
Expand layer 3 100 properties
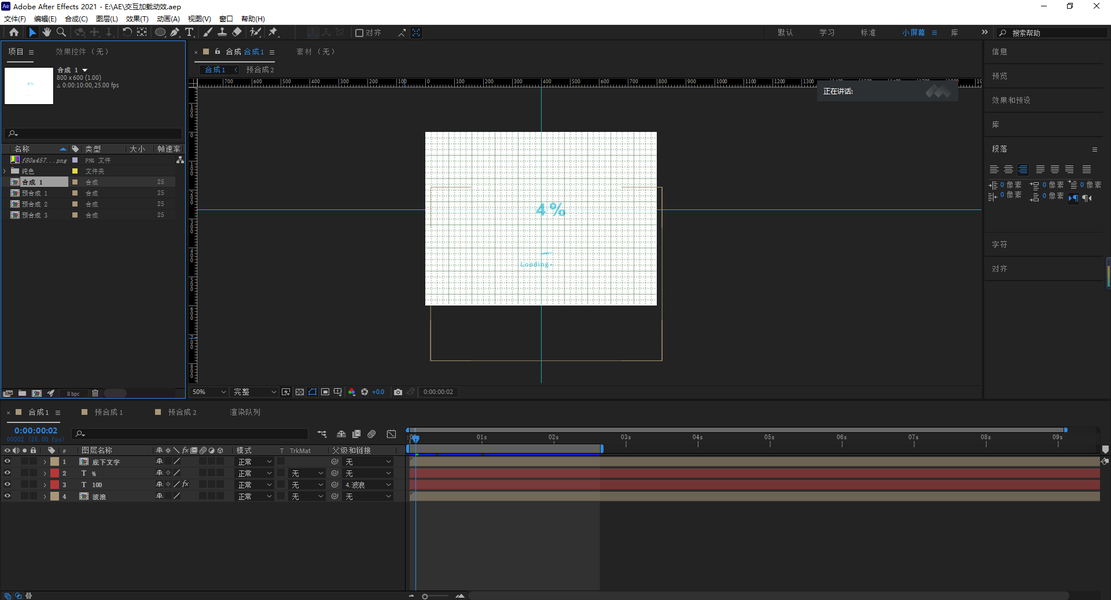45,485
